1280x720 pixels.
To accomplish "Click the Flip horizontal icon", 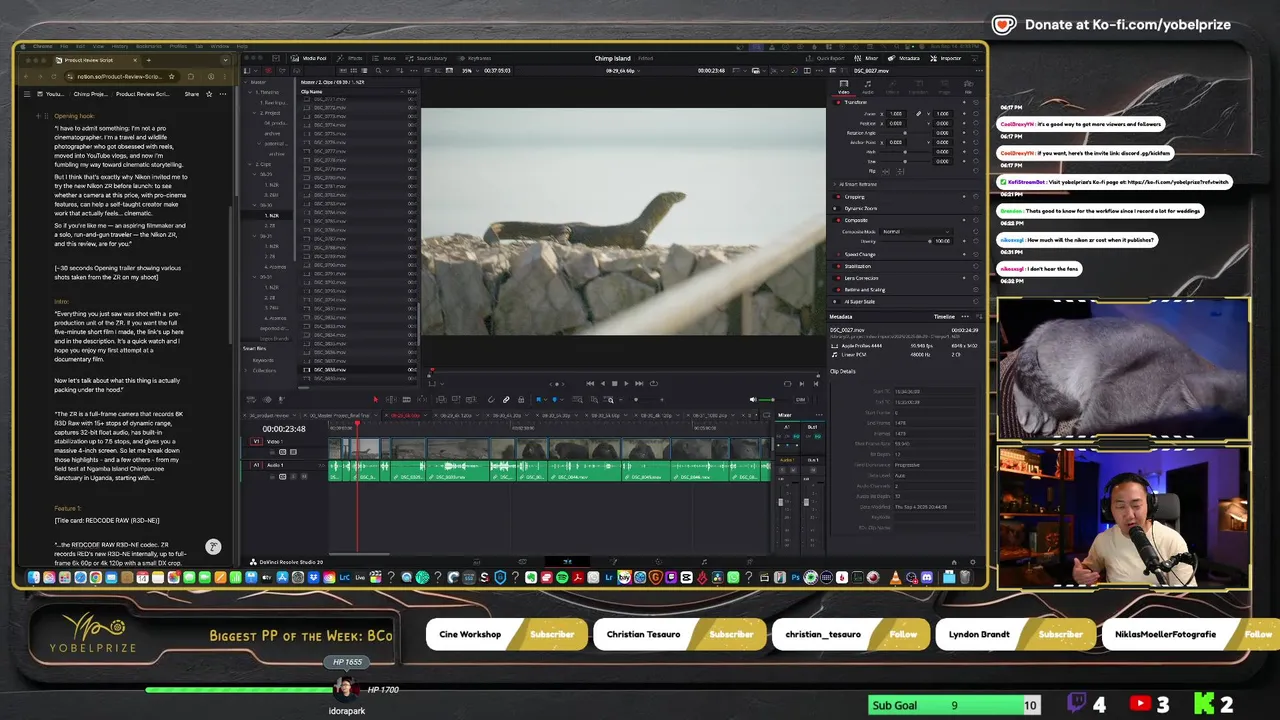I will coord(885,172).
